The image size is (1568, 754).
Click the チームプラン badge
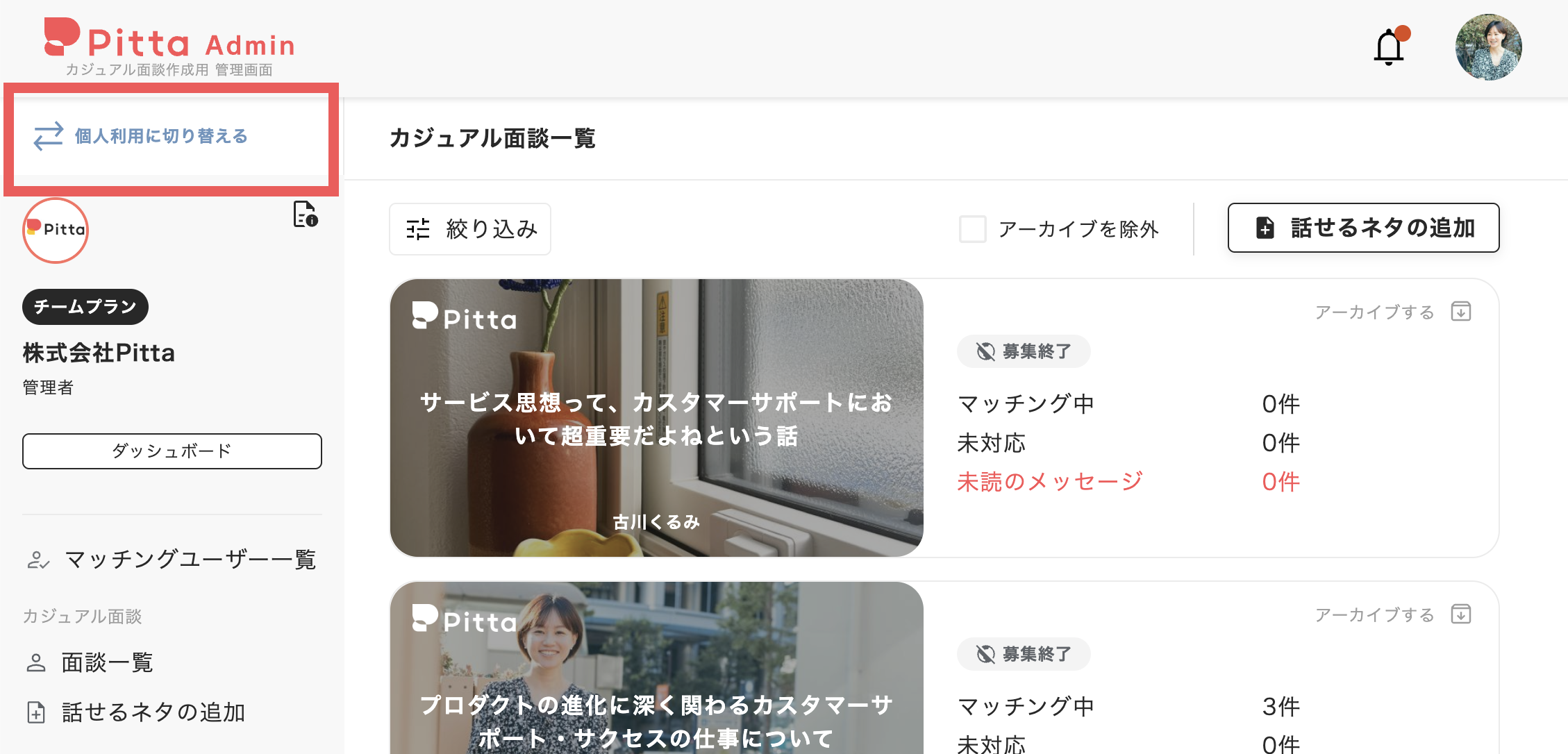(x=85, y=306)
